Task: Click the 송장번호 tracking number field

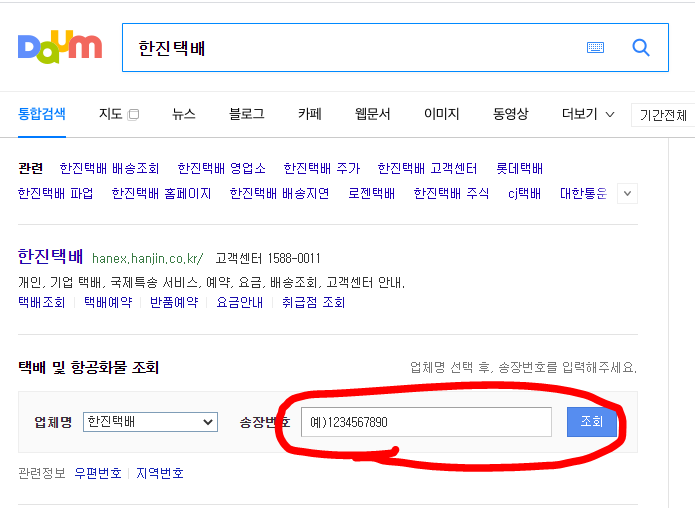Action: tap(426, 422)
